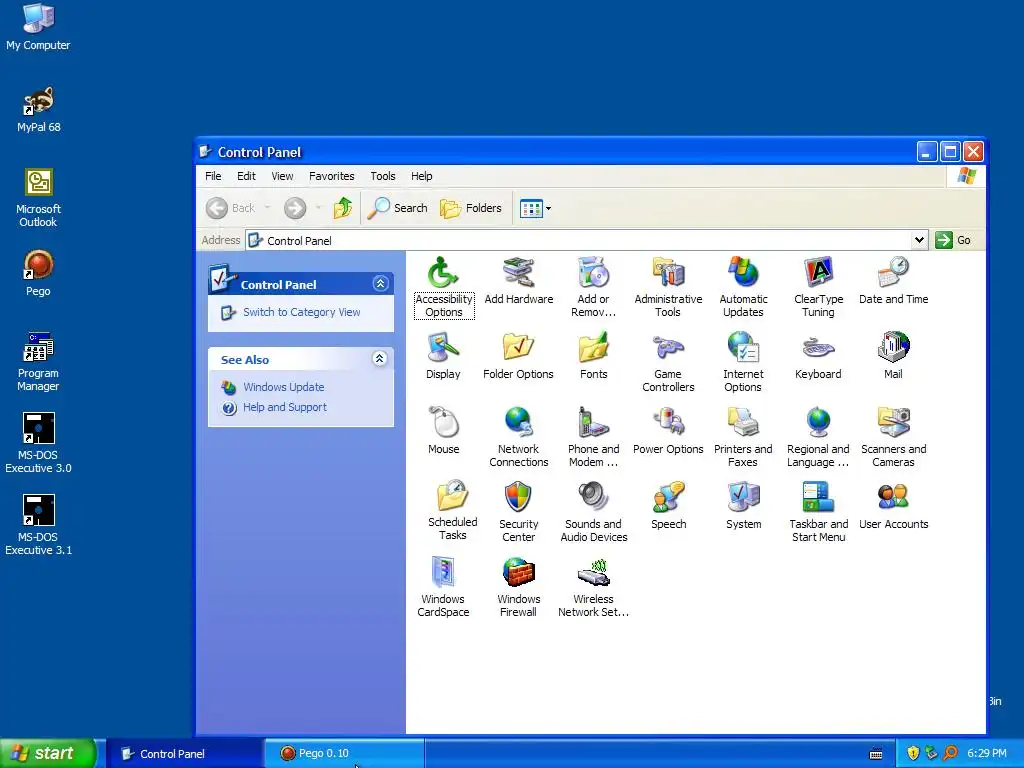
Task: Select Control Panel taskbar button
Action: pyautogui.click(x=184, y=754)
